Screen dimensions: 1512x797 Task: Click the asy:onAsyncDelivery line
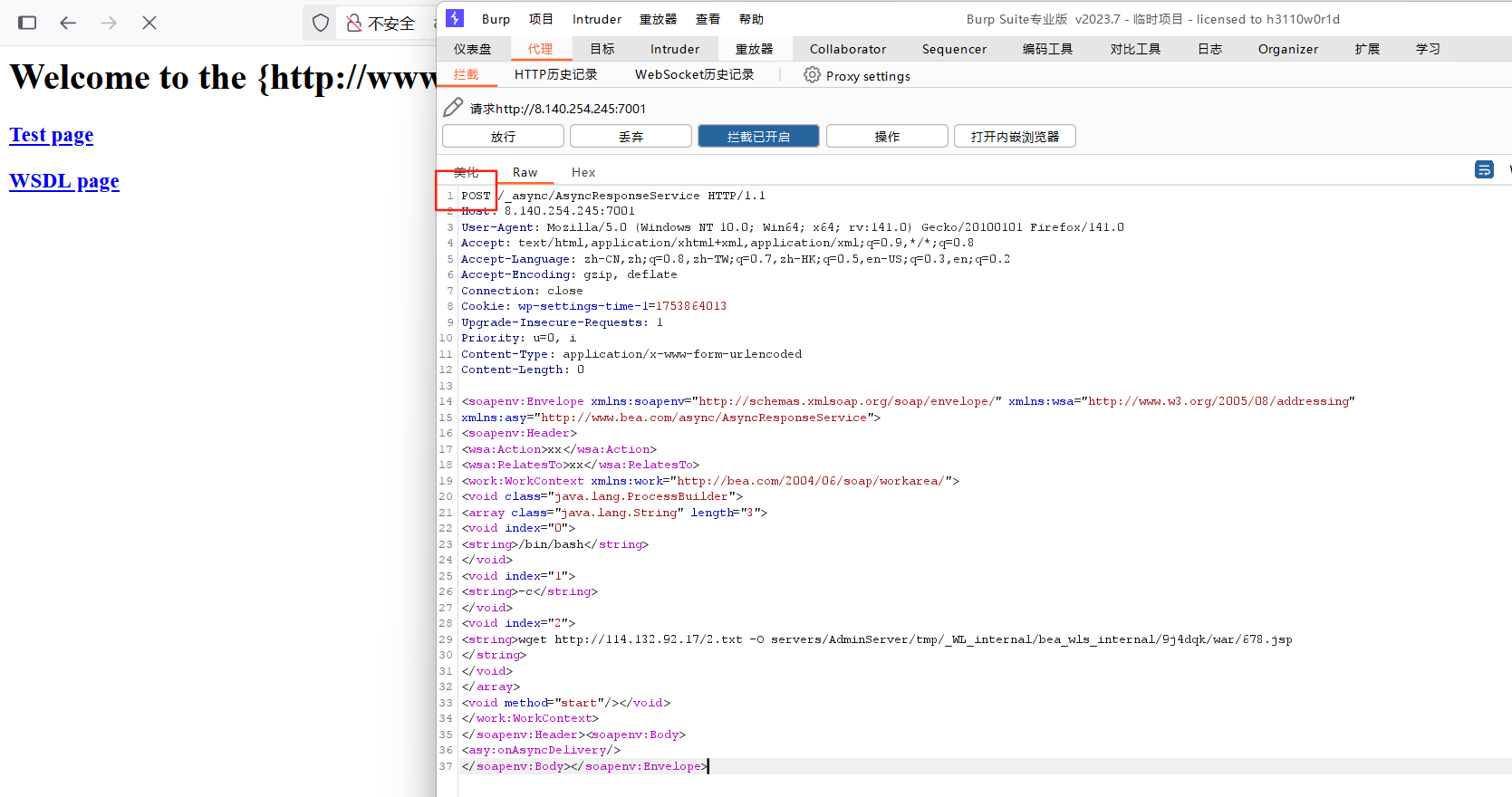coord(541,750)
